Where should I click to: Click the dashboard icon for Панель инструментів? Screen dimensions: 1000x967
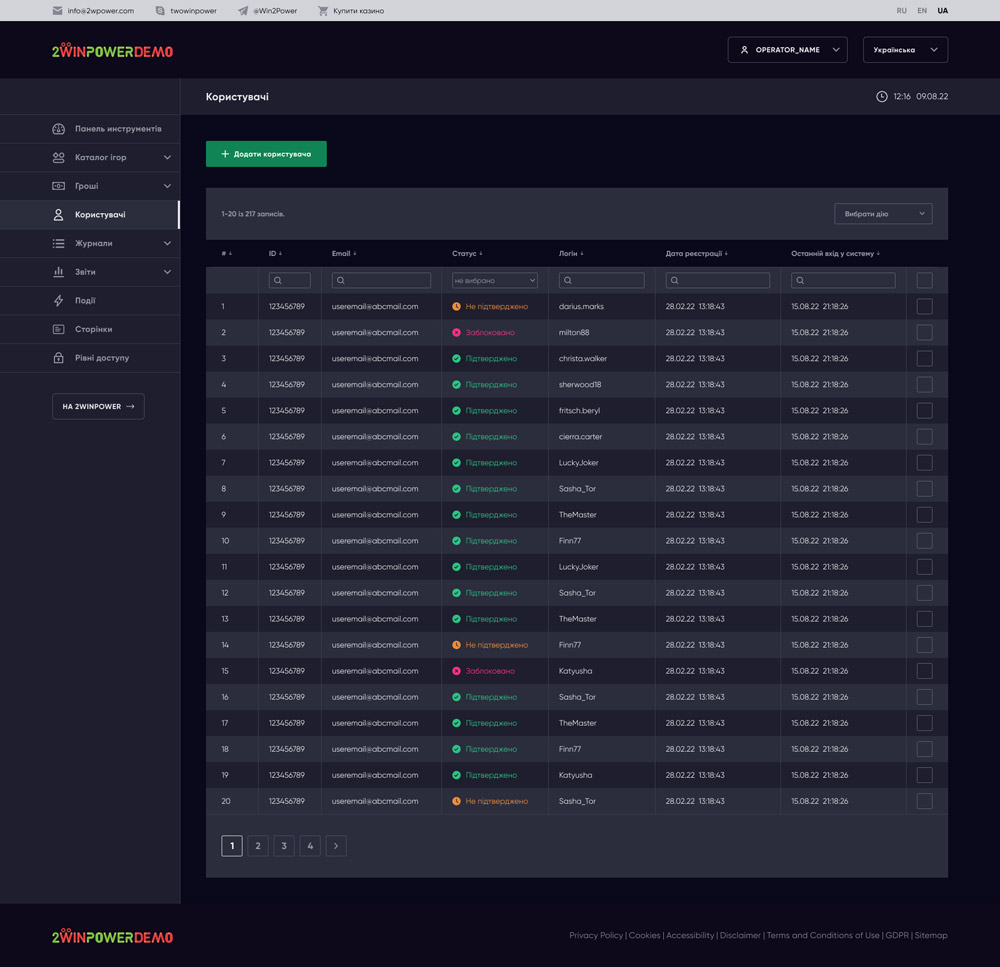pos(58,129)
